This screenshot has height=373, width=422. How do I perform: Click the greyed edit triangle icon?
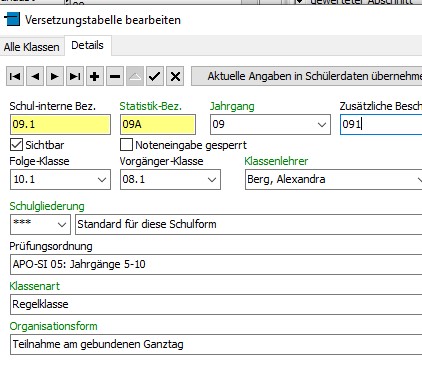click(135, 76)
